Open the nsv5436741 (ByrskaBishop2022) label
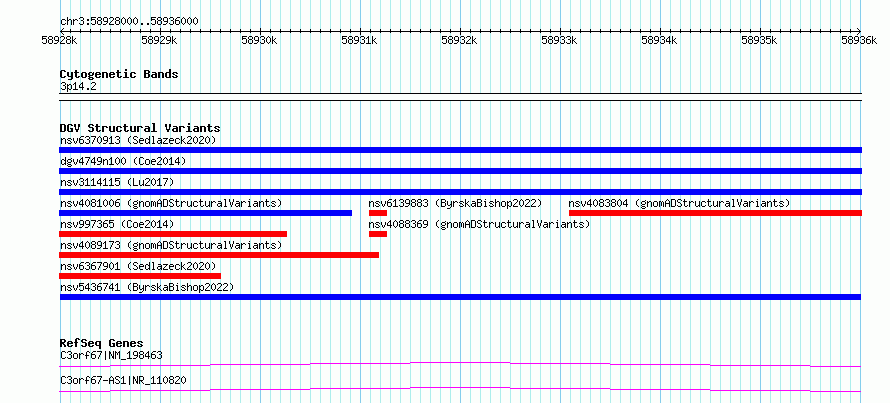This screenshot has width=890, height=403. 147,287
